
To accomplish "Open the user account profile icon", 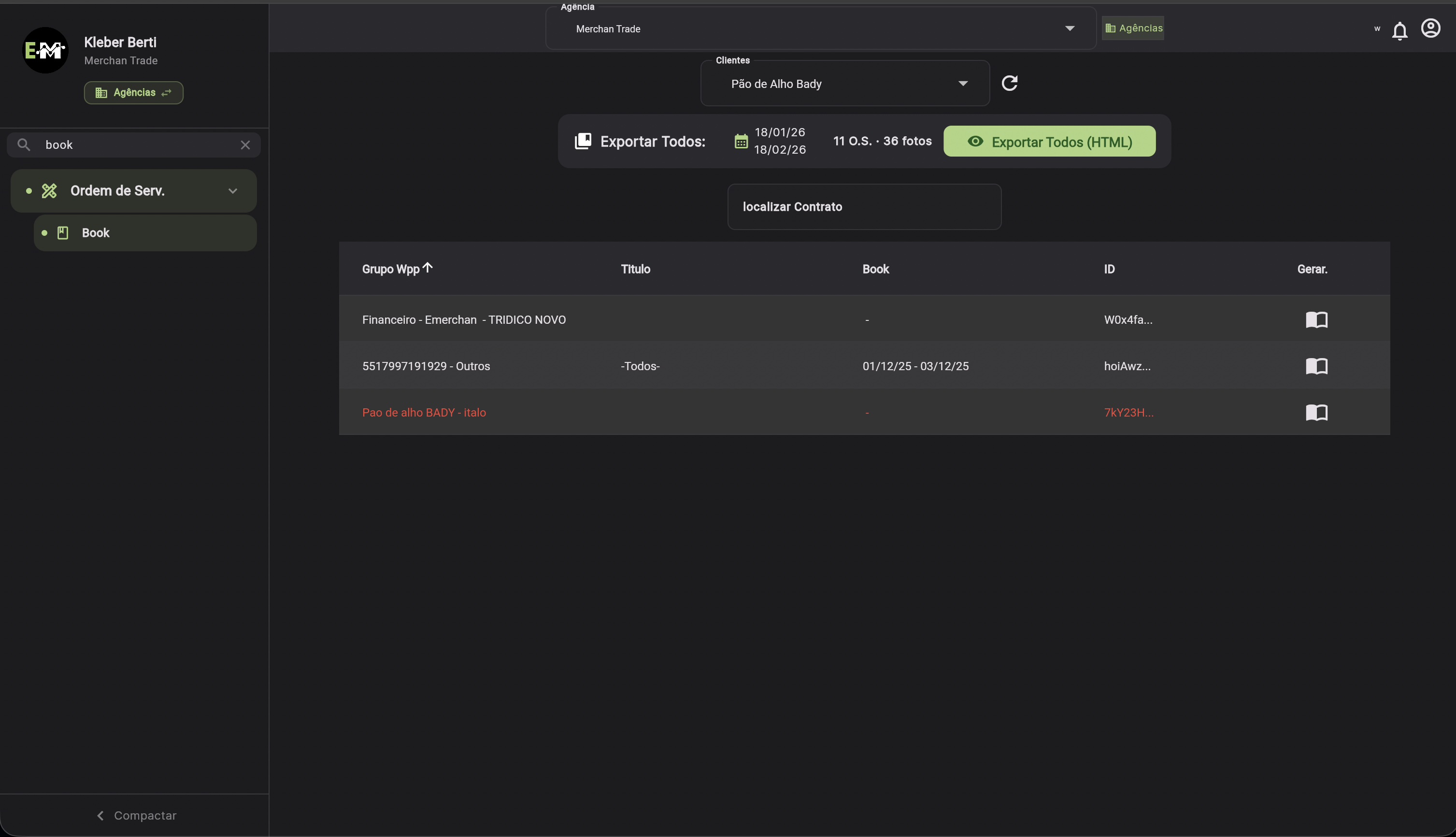I will click(1430, 28).
